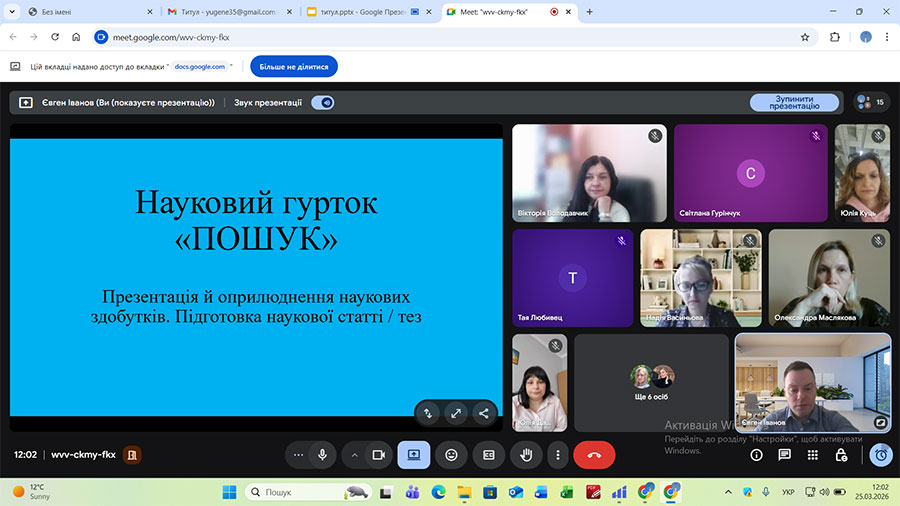Open the chat panel icon
This screenshot has height=506, width=900.
[x=785, y=455]
